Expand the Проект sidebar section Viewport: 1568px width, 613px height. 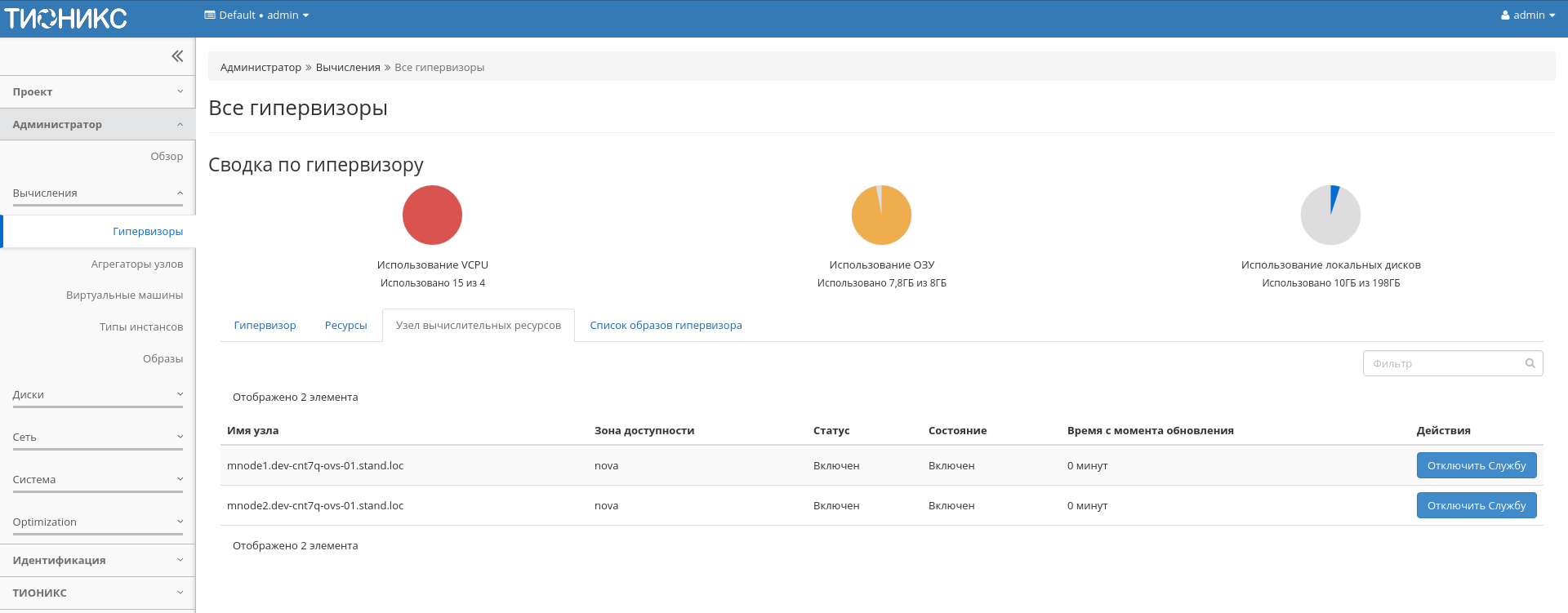pyautogui.click(x=97, y=92)
